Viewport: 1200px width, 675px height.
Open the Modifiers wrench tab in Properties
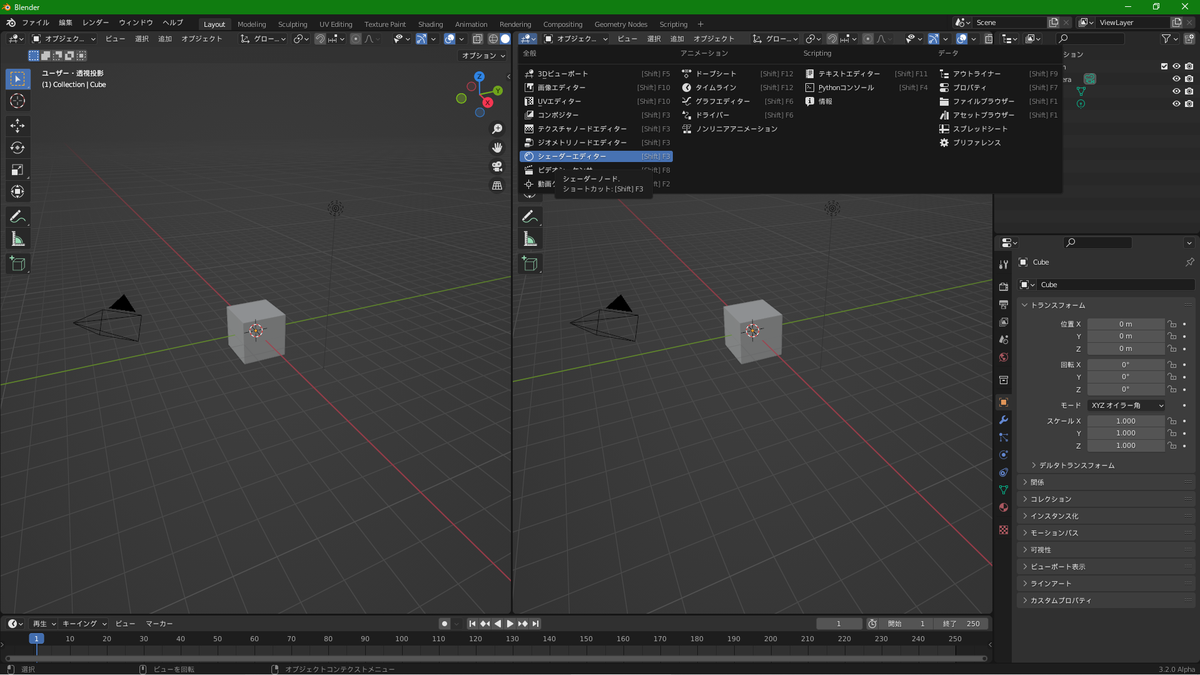click(x=1003, y=420)
